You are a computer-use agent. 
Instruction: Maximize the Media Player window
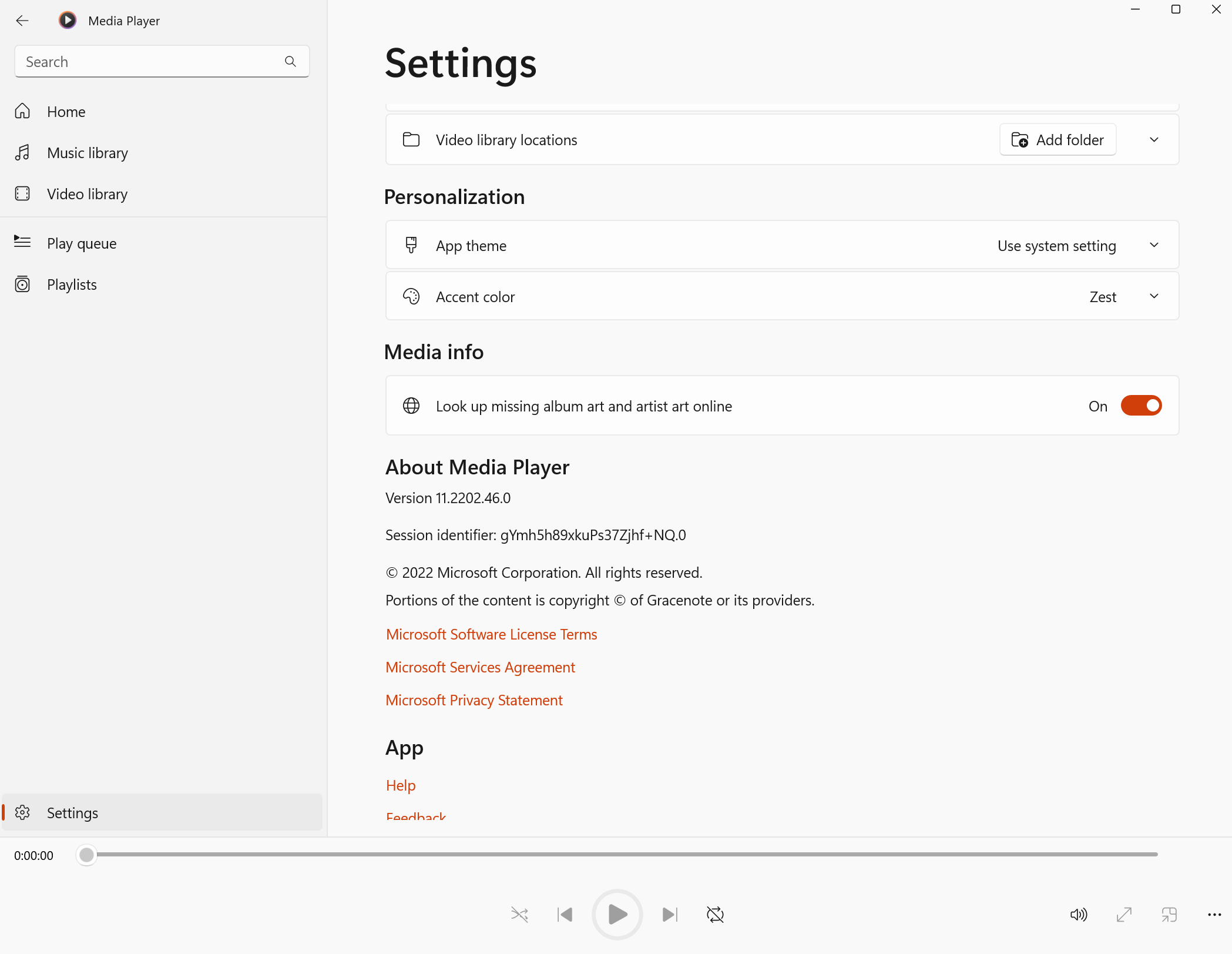[1176, 9]
